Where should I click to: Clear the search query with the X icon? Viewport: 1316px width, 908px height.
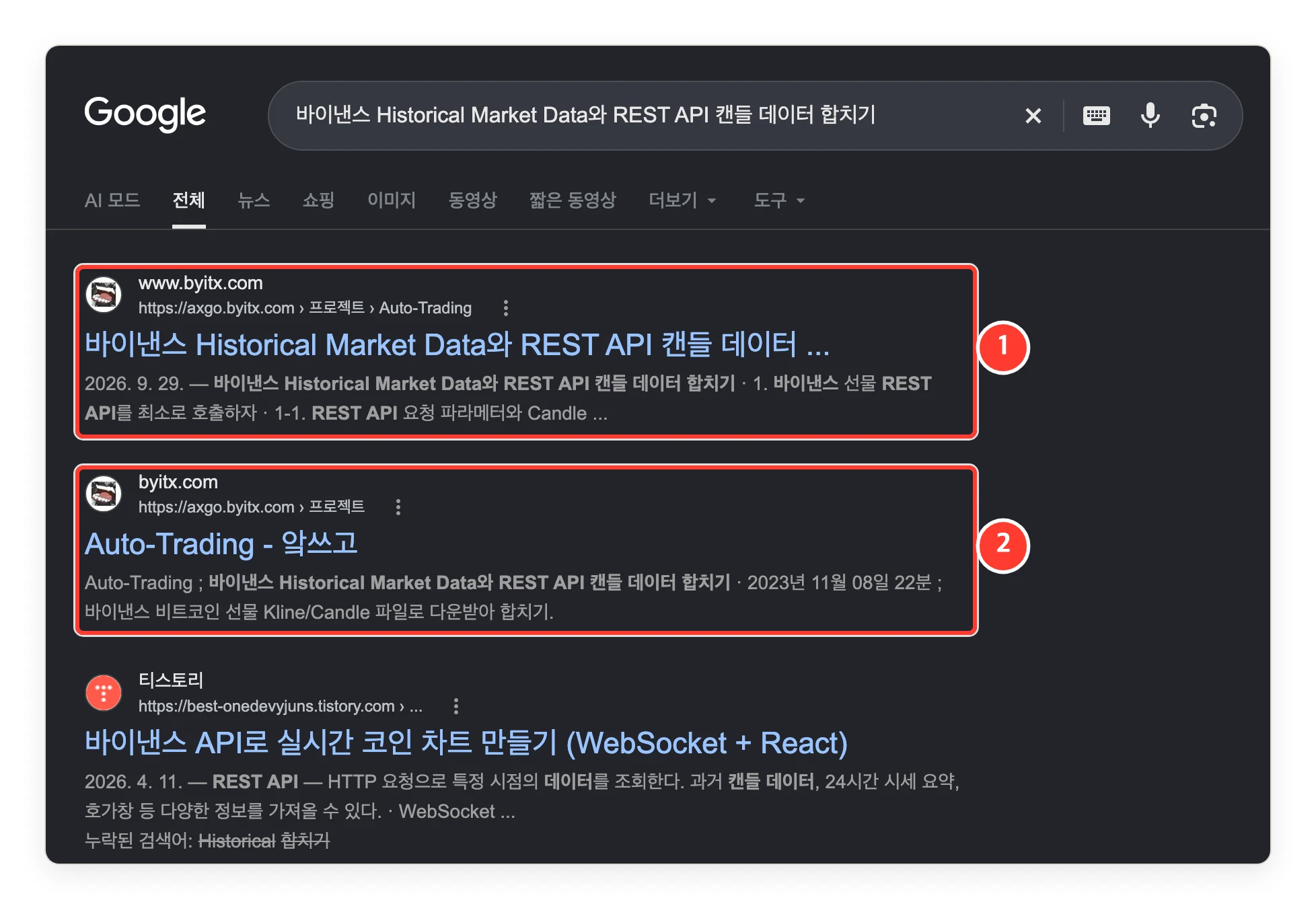1033,116
